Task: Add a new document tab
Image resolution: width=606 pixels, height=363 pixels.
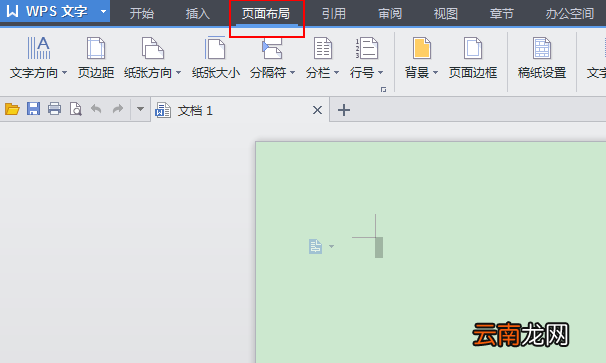Action: 344,110
